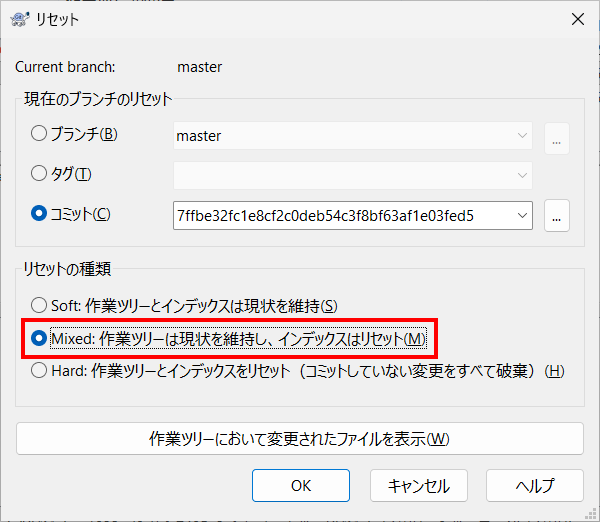Viewport: 600px width, 522px height.
Task: Show modified files via 作業ツリーにおいて変更されたファイルを表示 button
Action: [x=300, y=439]
